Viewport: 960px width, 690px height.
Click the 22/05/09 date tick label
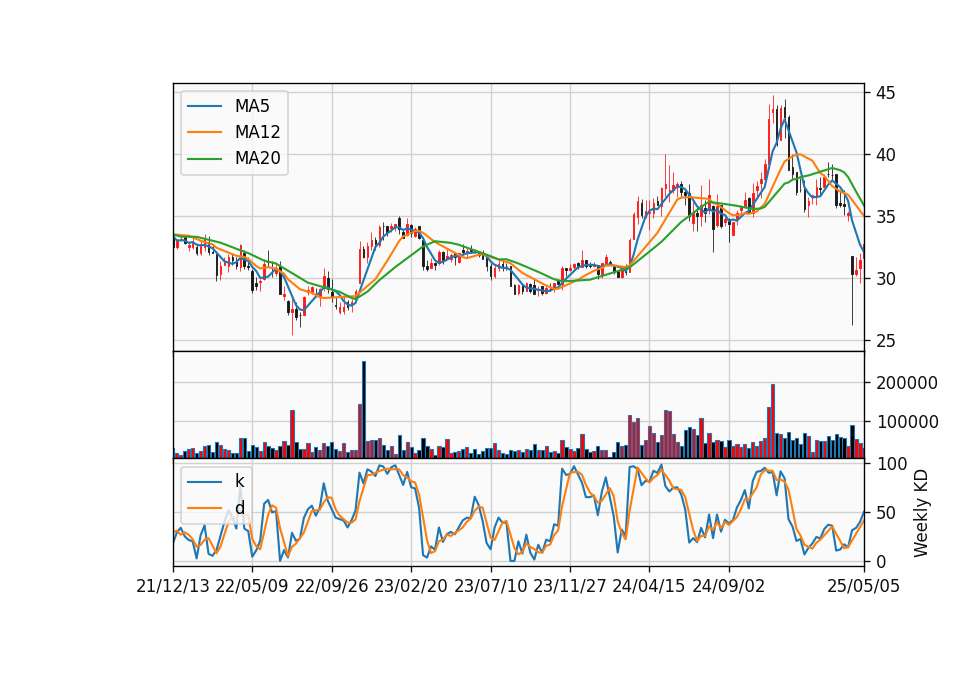252,587
